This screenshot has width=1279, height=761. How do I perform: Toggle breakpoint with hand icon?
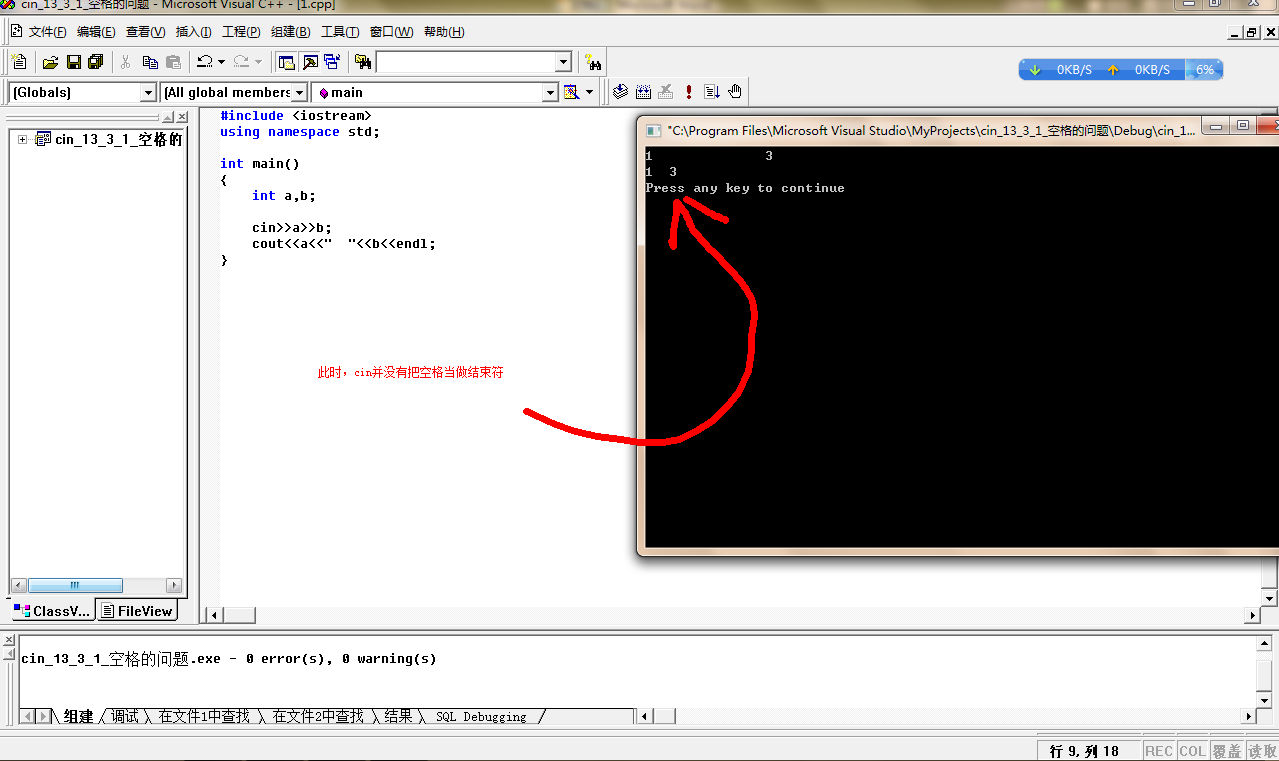pos(735,92)
